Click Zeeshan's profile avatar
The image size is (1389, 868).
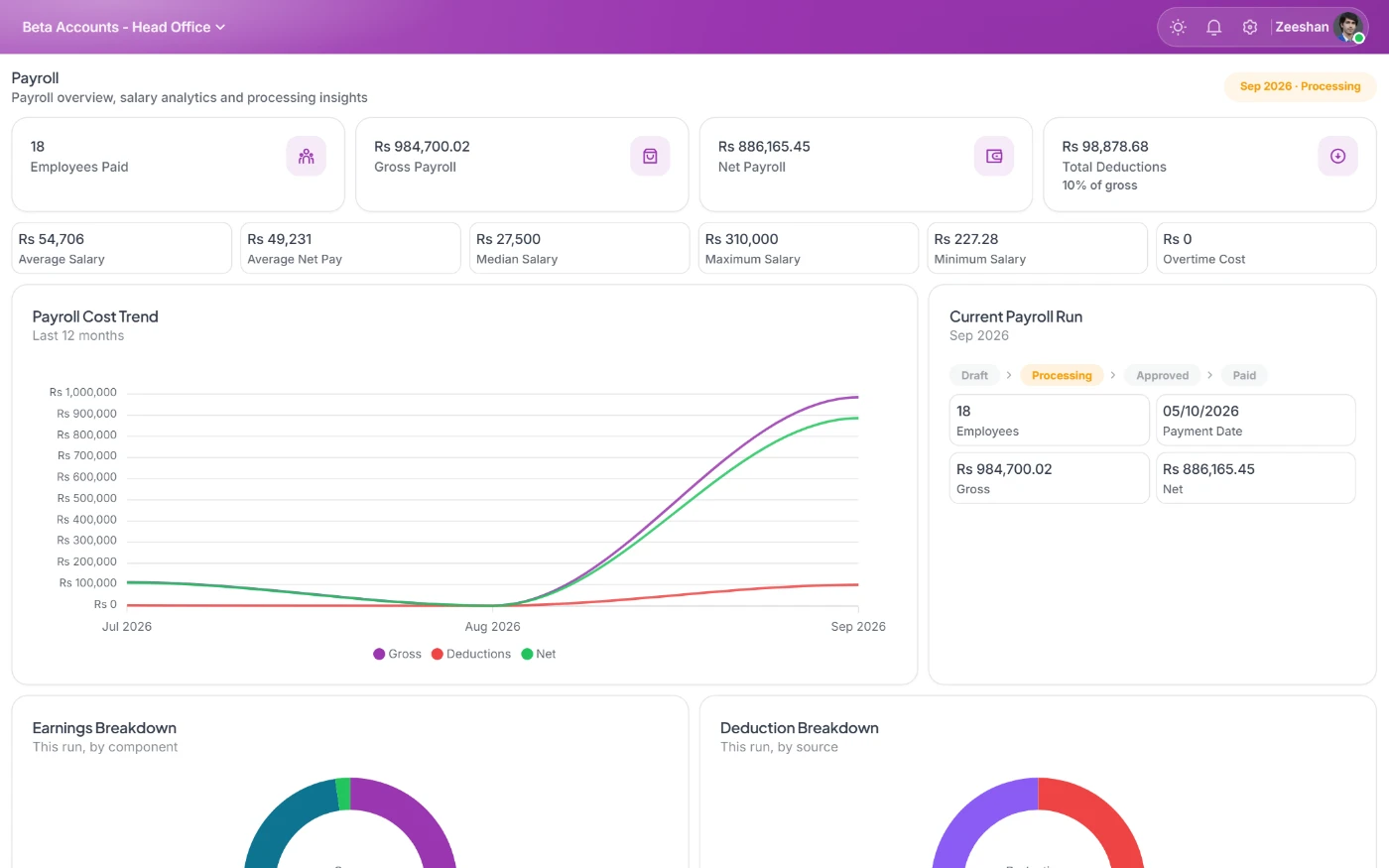pyautogui.click(x=1349, y=28)
